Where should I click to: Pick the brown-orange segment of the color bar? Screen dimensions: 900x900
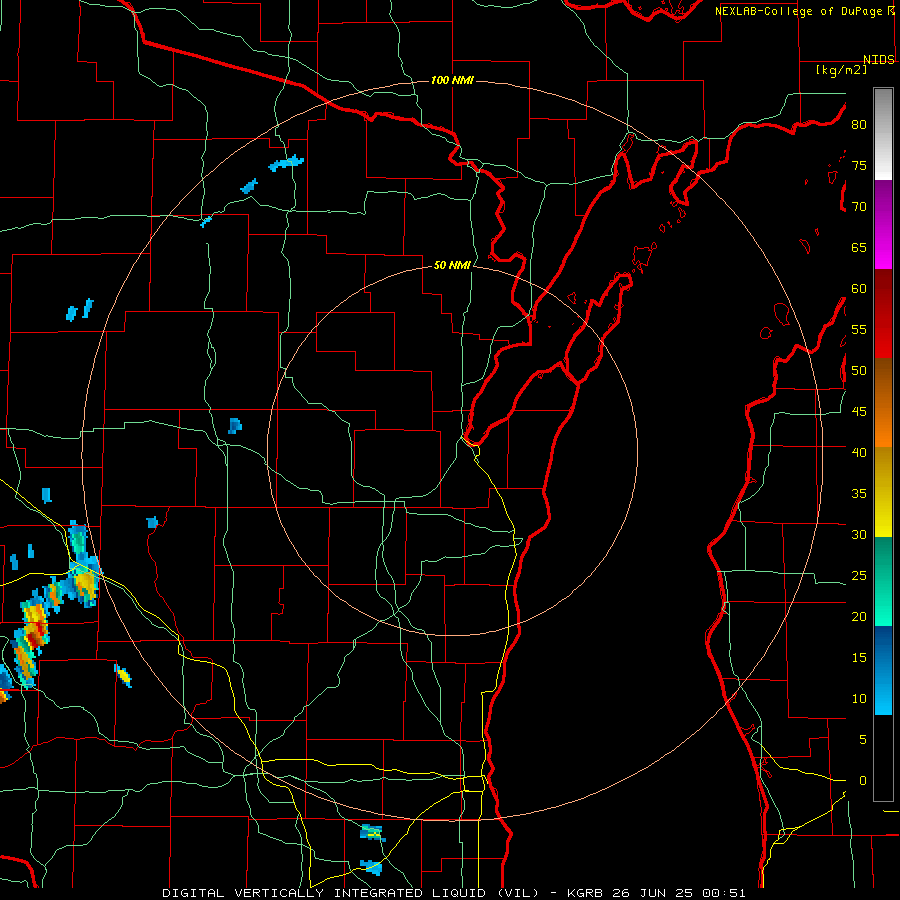click(883, 403)
